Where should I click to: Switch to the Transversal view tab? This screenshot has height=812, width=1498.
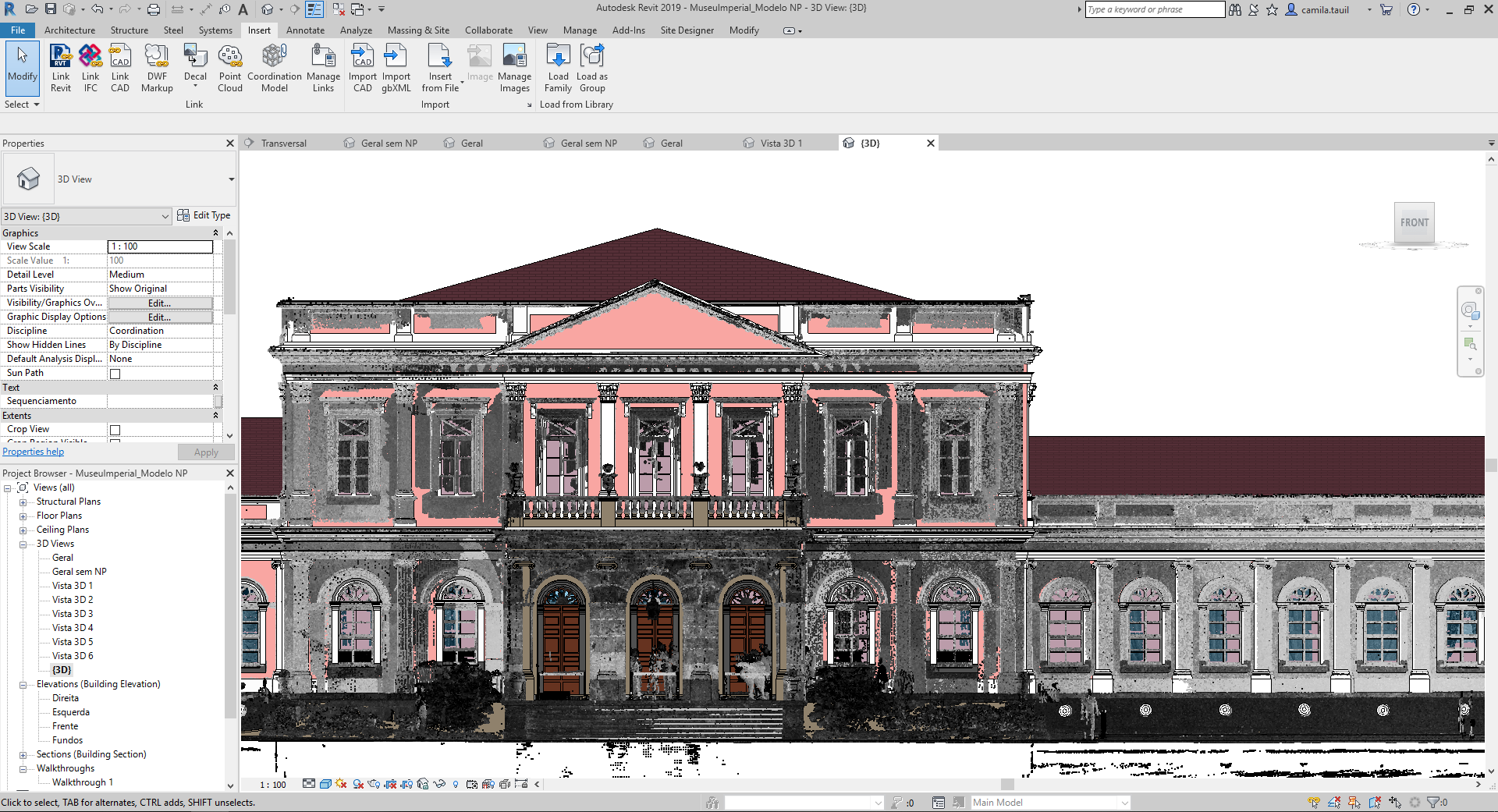coord(283,144)
